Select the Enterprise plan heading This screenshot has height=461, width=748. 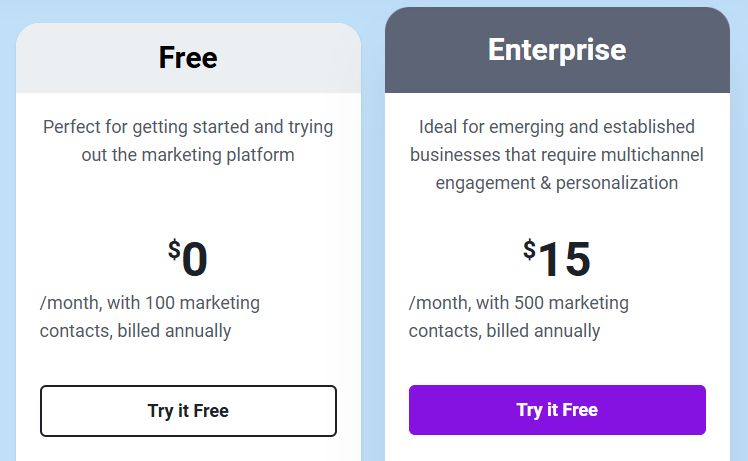557,50
